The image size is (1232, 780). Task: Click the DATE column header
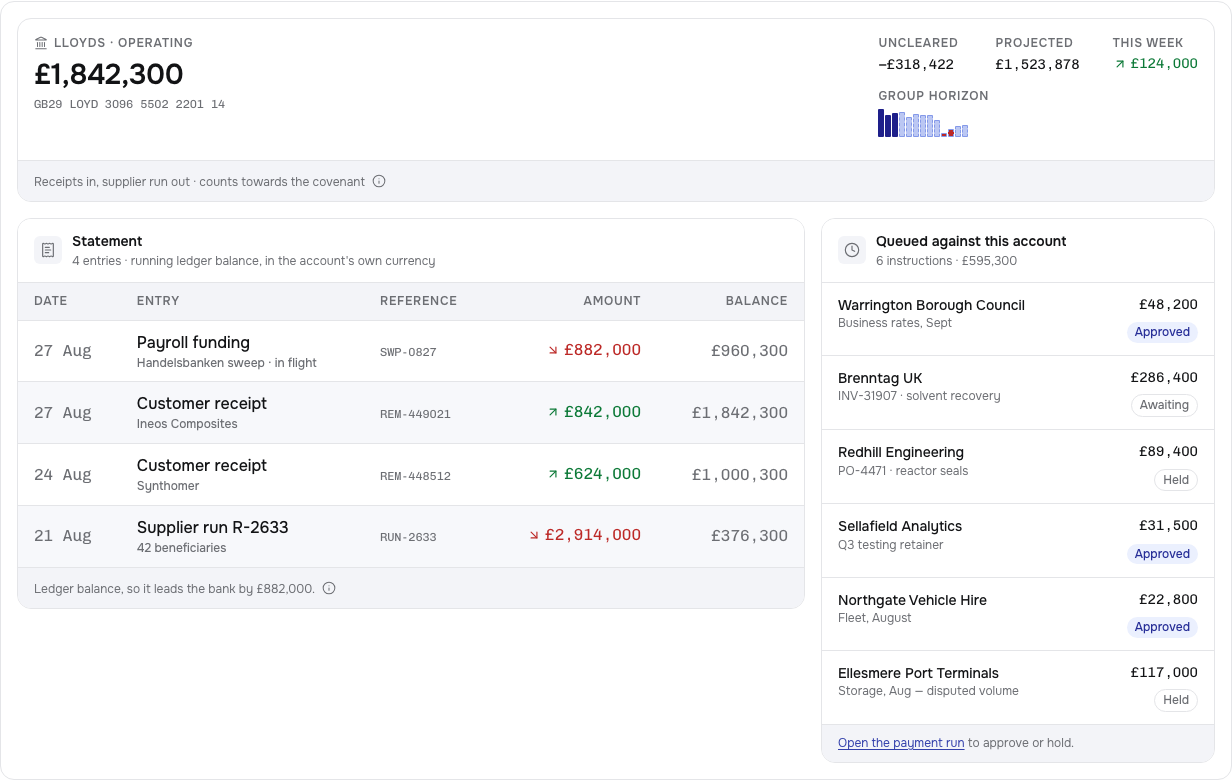tap(51, 301)
